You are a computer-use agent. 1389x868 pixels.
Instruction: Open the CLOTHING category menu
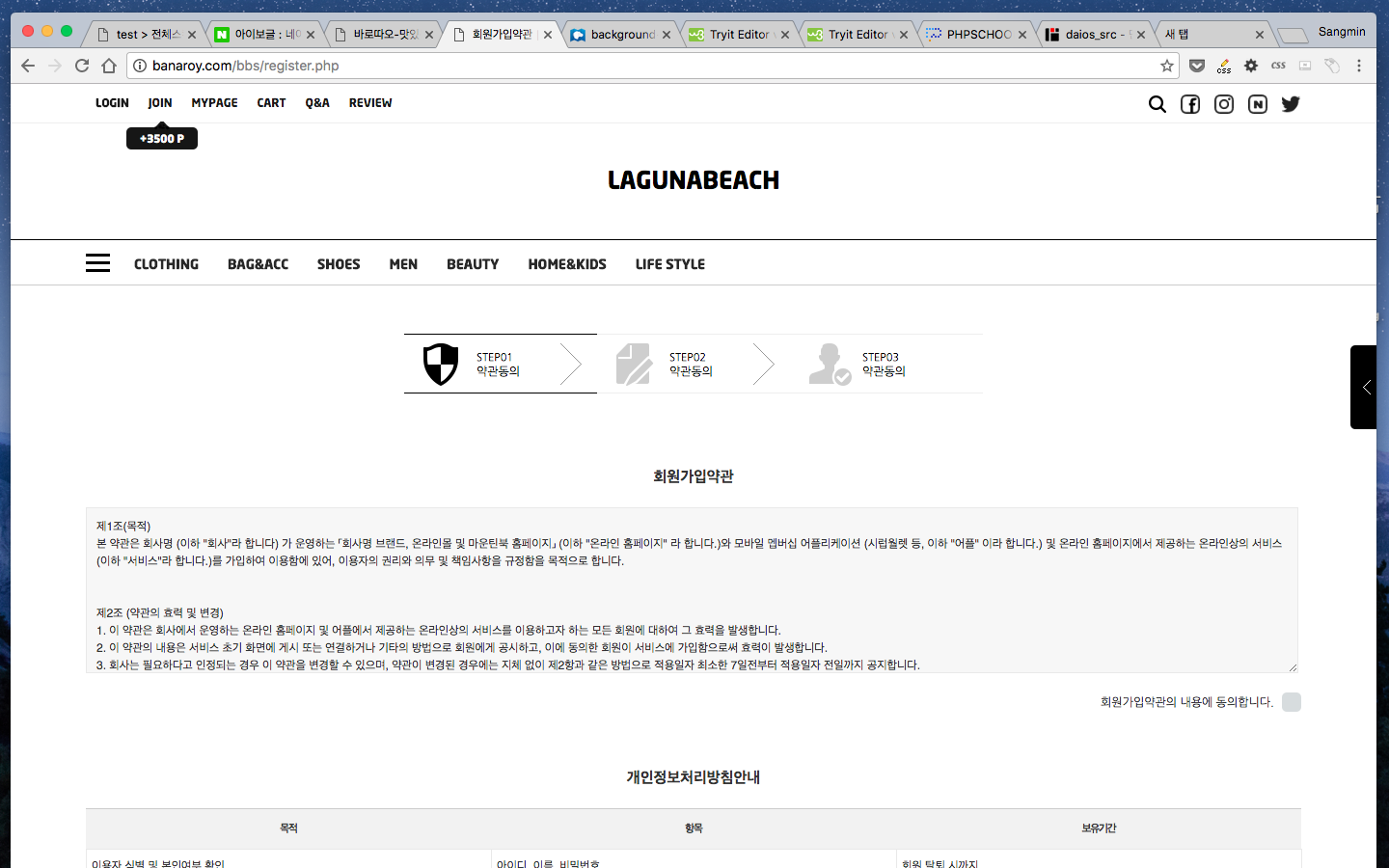coord(166,264)
